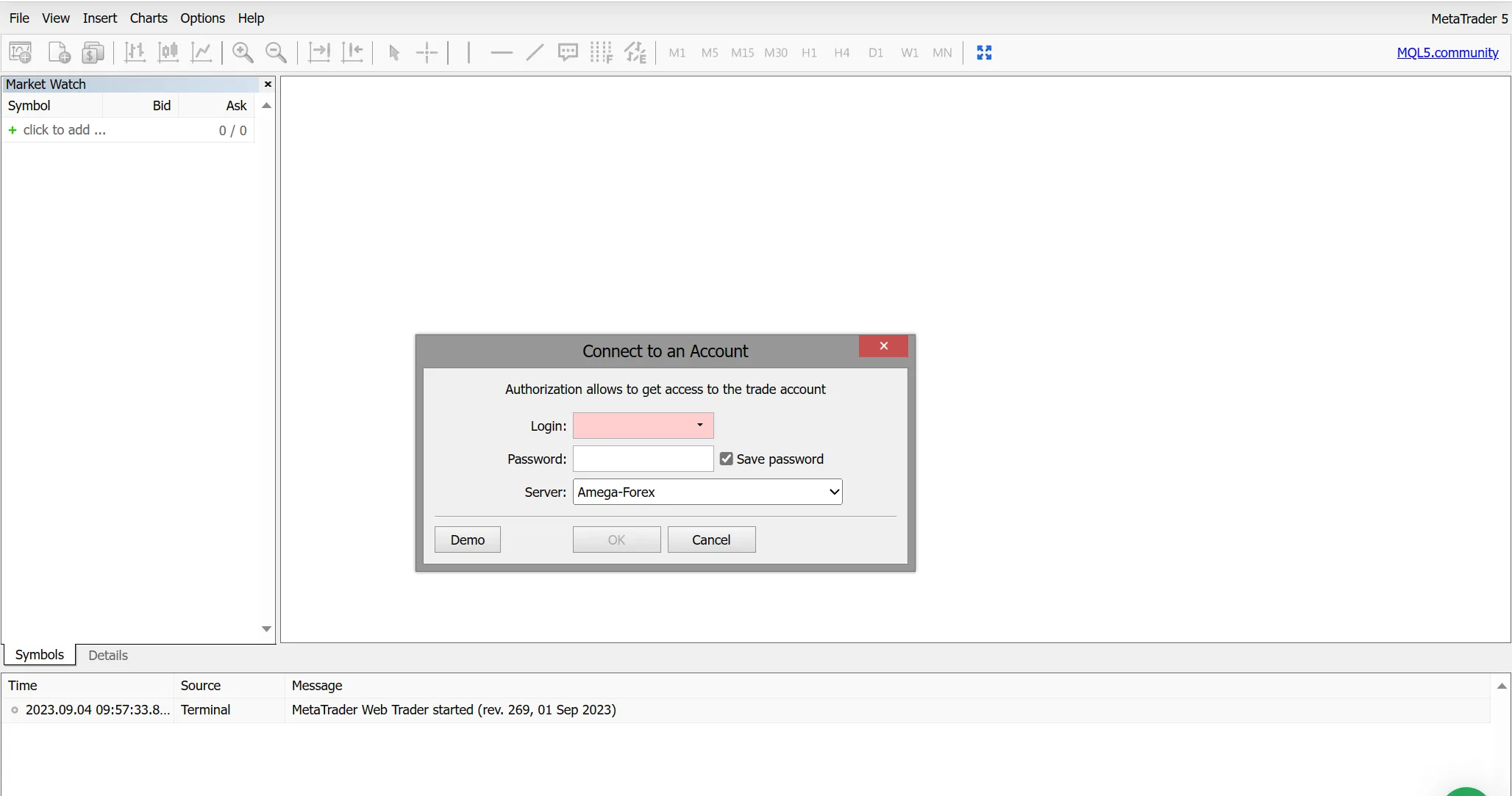Click Market Watch scroll up arrow
Image resolution: width=1512 pixels, height=796 pixels.
266,106
